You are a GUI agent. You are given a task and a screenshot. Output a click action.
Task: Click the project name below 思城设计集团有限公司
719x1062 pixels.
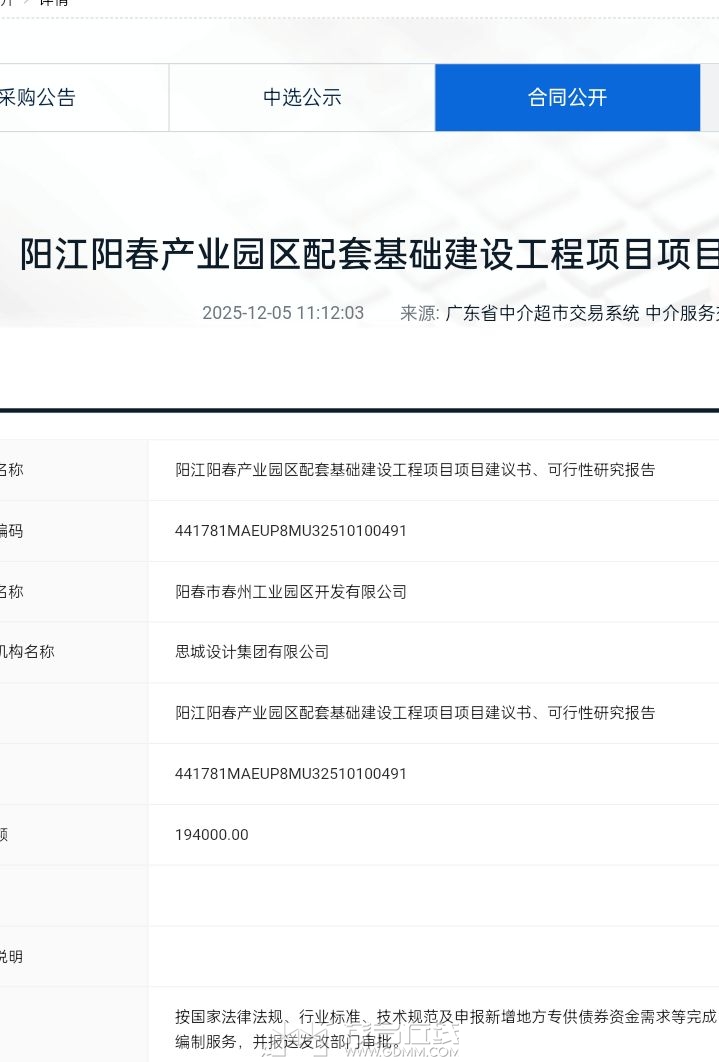[x=415, y=713]
